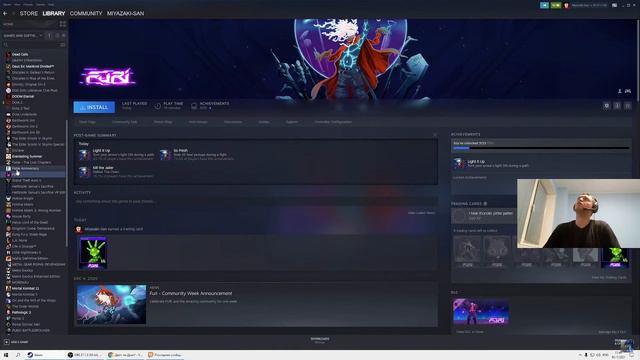The image size is (640, 360).
Task: Open the STORE menu
Action: click(x=29, y=13)
